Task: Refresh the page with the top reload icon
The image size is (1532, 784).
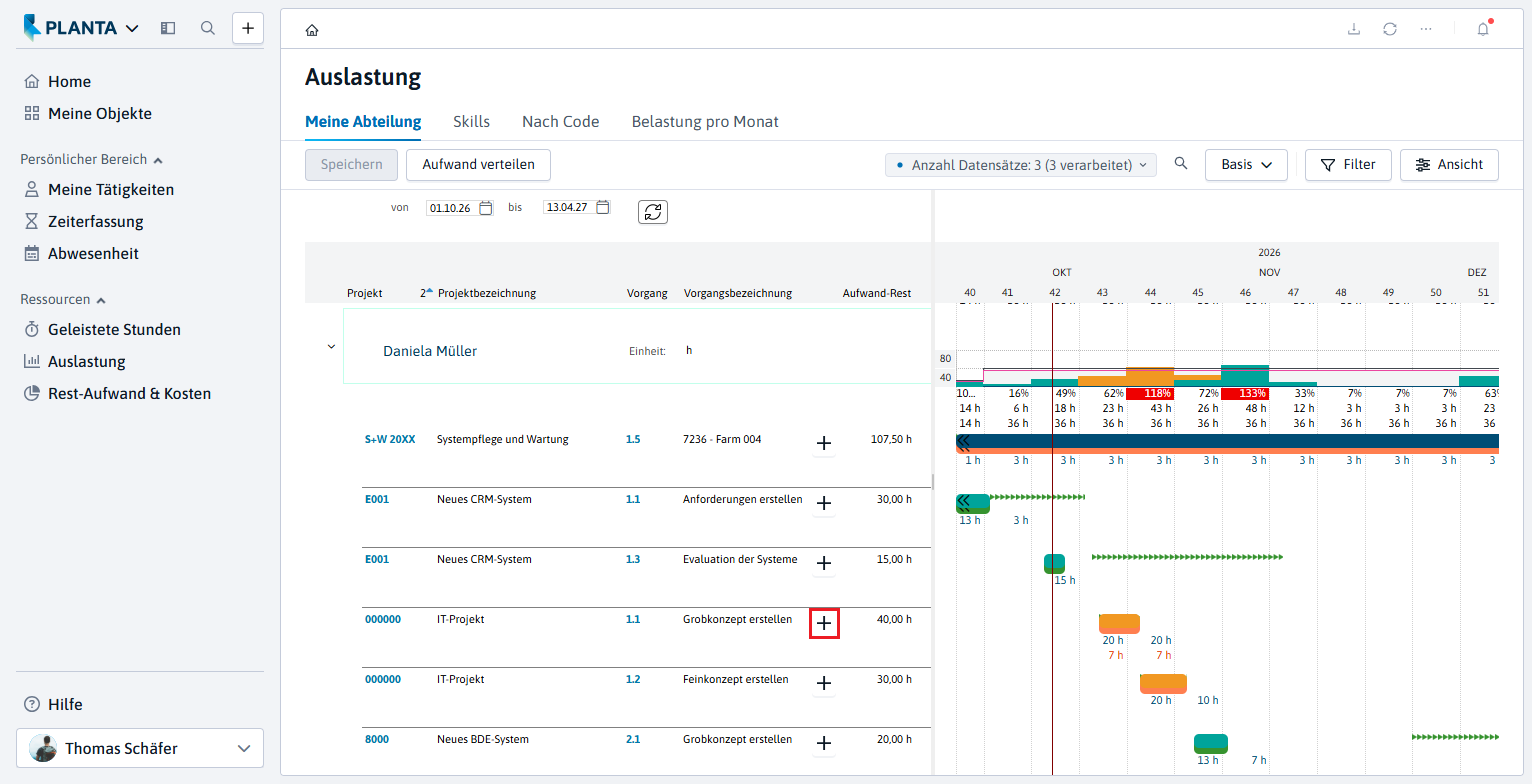Action: click(x=1390, y=29)
